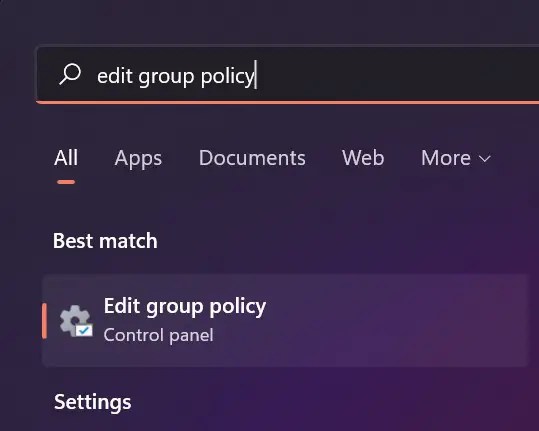Click the gear icon for Edit group policy
Image resolution: width=539 pixels, height=431 pixels.
76,321
